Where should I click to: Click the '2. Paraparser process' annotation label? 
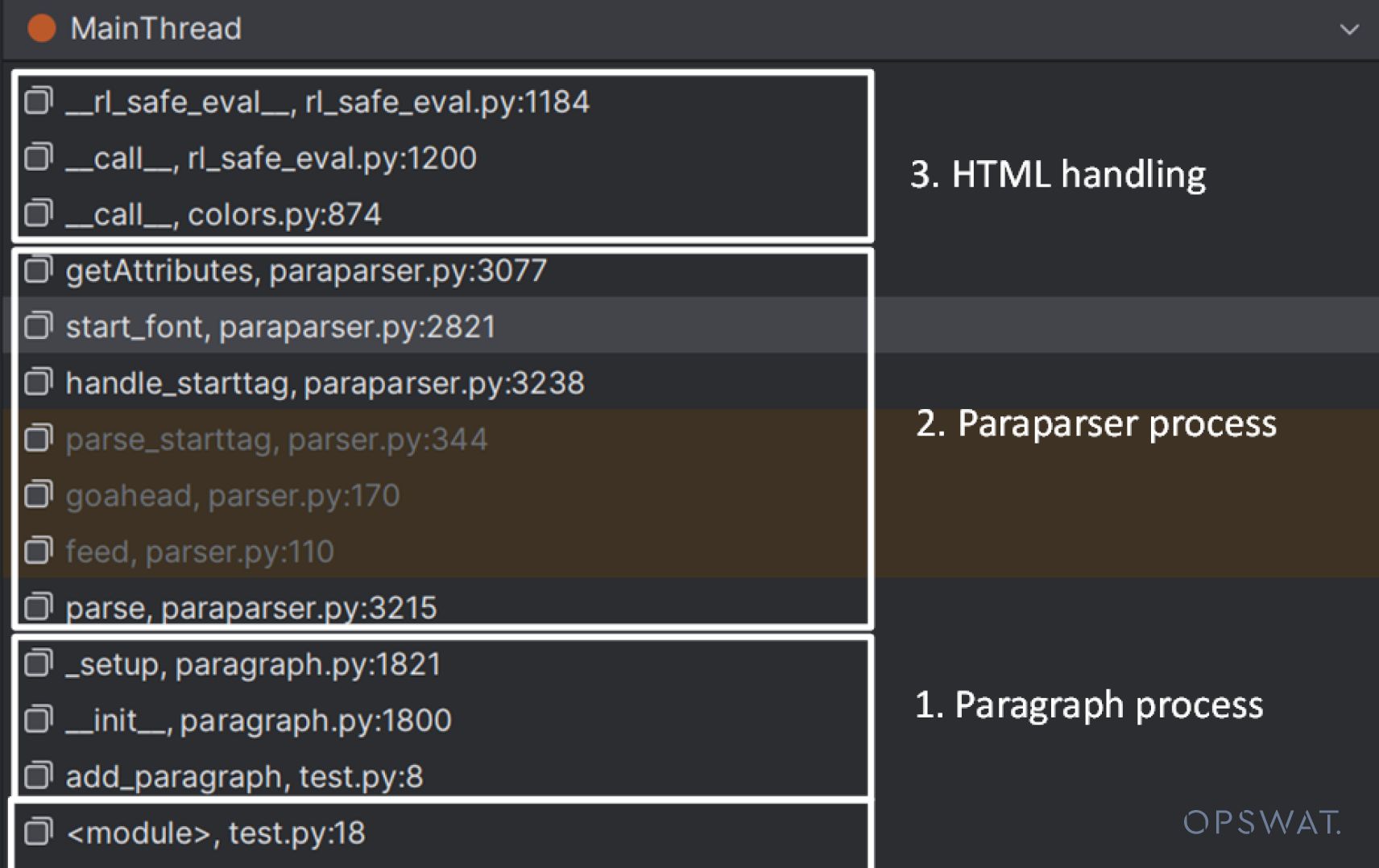(1096, 424)
